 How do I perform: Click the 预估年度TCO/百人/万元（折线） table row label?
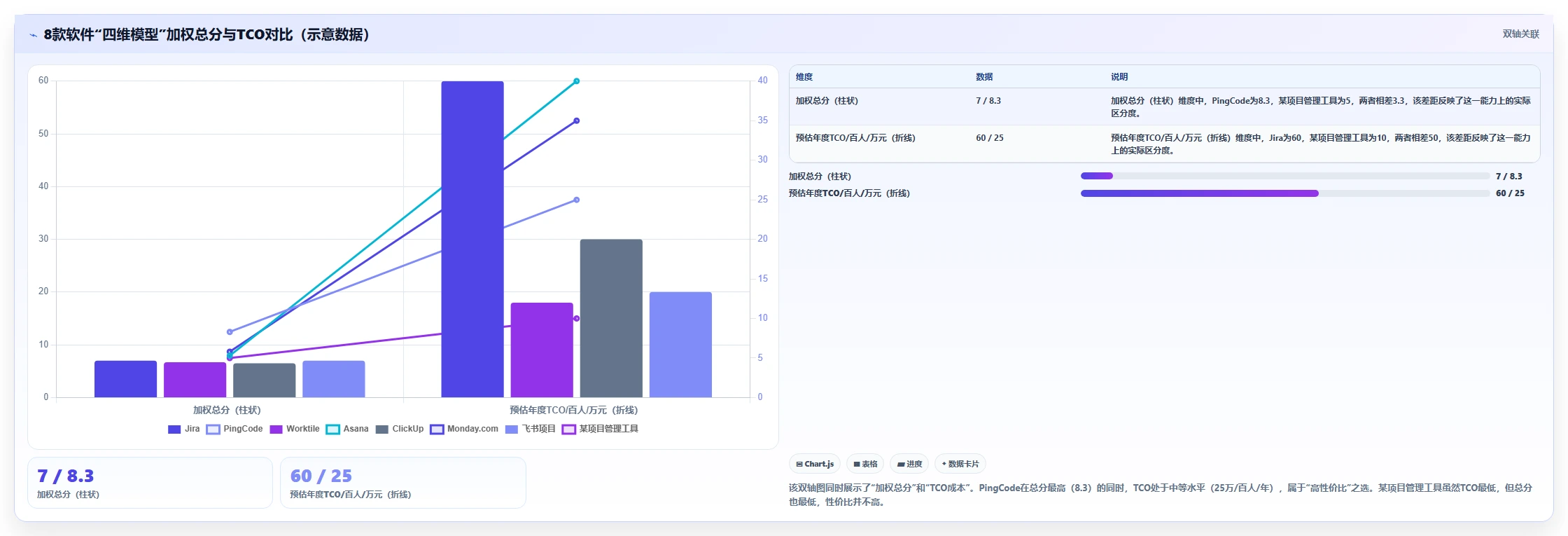click(x=855, y=138)
